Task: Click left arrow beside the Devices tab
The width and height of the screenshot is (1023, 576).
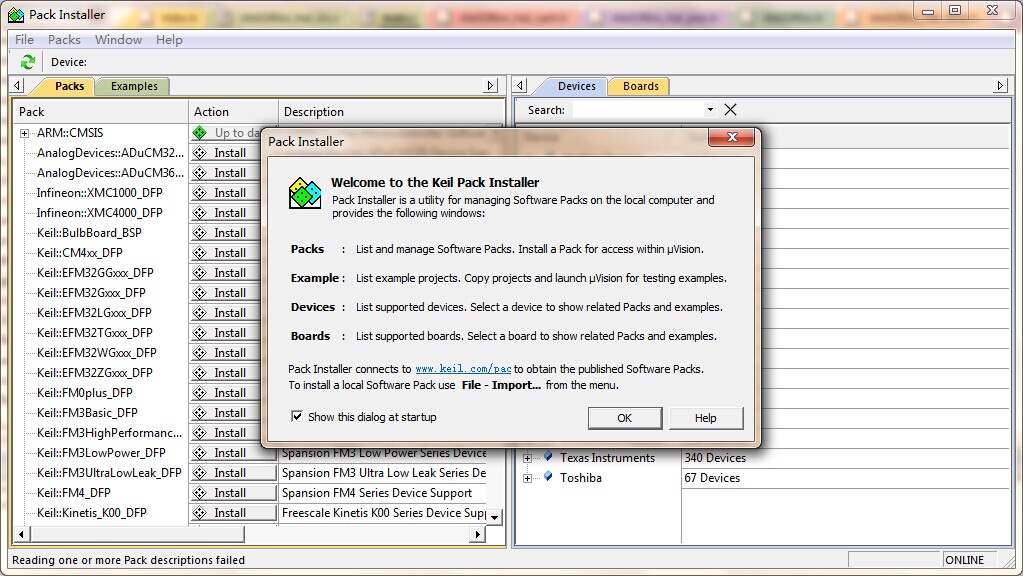Action: [x=520, y=85]
